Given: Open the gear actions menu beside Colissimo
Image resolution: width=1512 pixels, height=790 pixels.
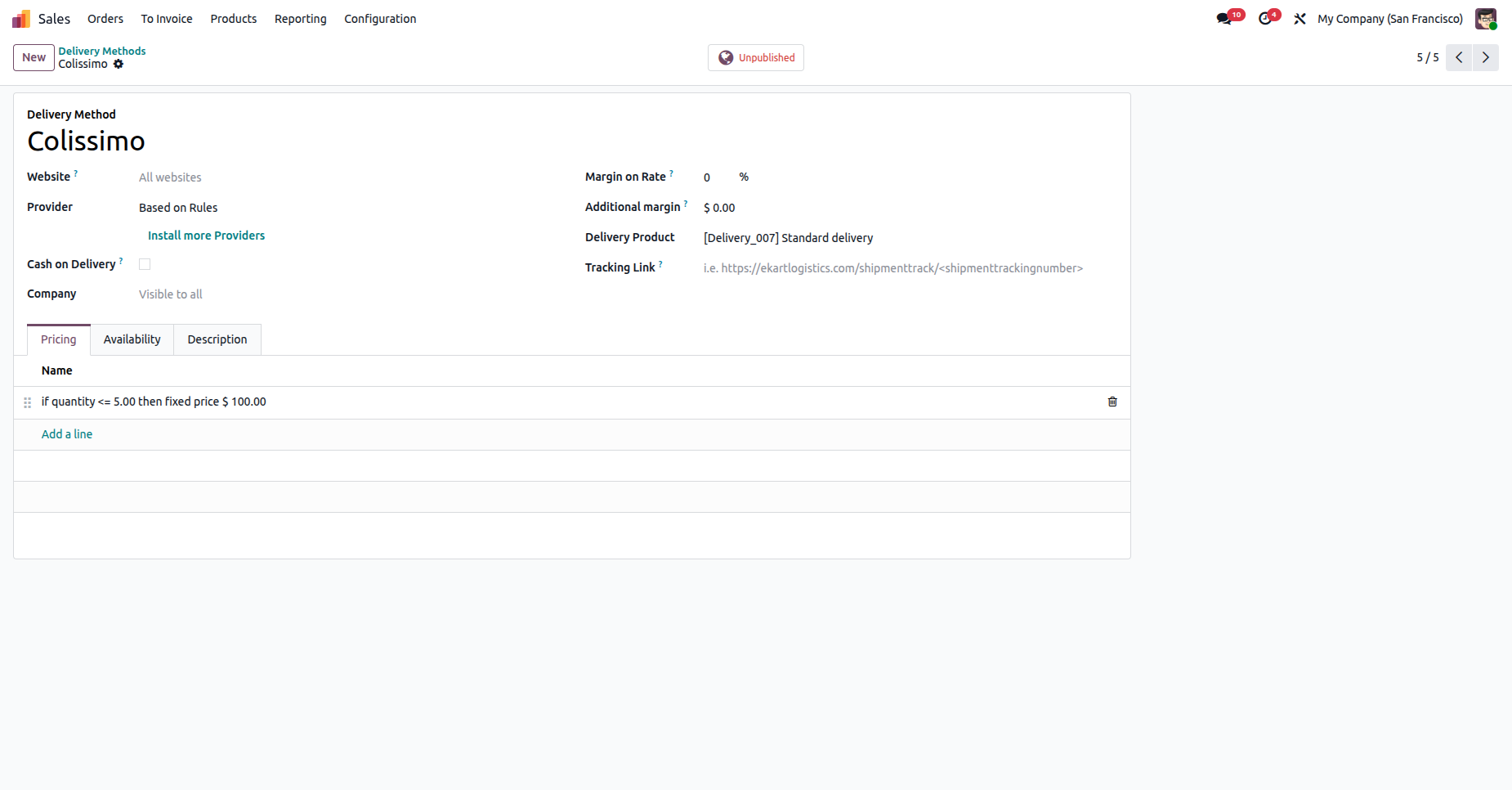Looking at the screenshot, I should (x=119, y=64).
